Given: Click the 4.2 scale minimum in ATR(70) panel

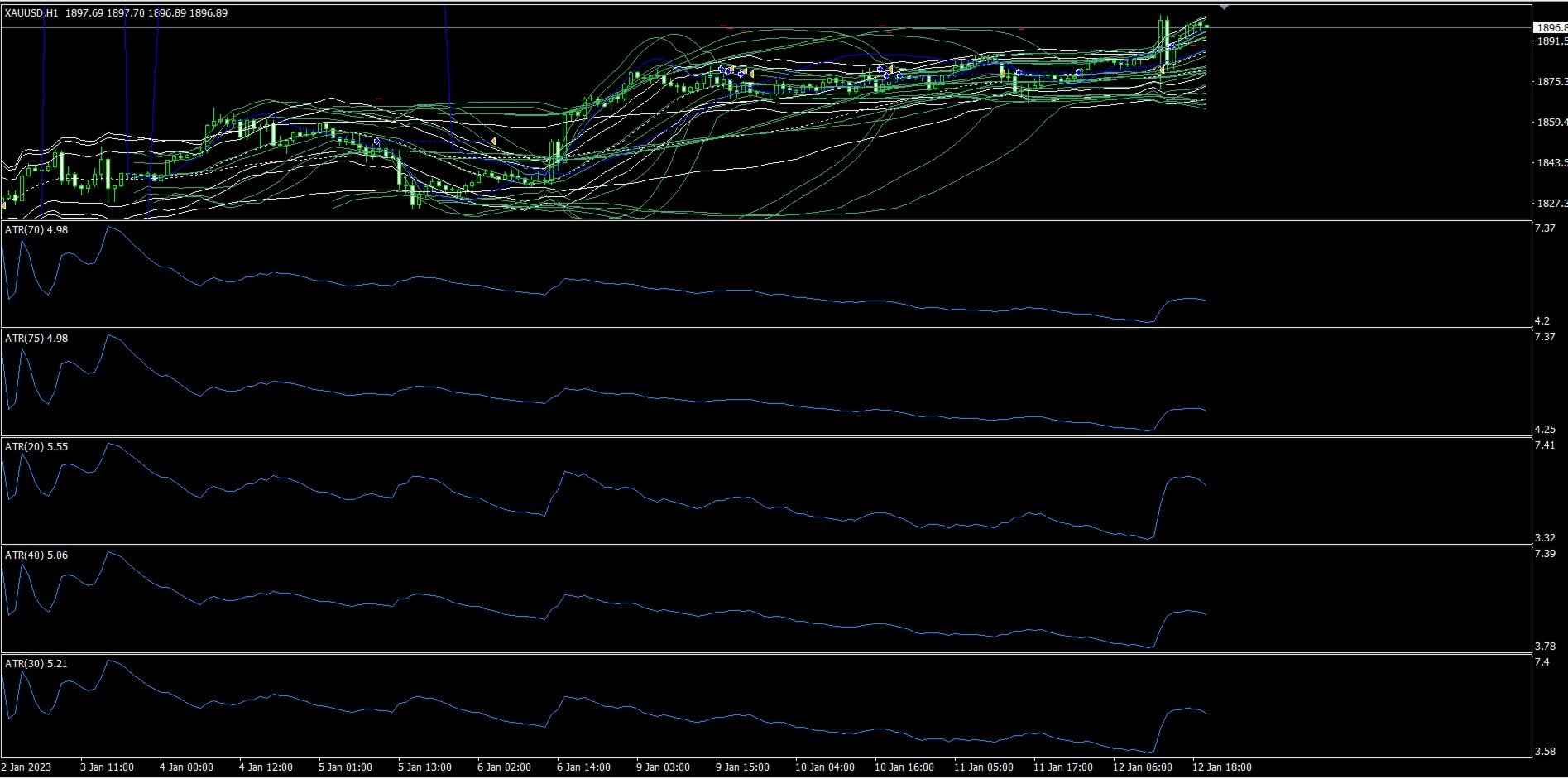Looking at the screenshot, I should [1542, 321].
